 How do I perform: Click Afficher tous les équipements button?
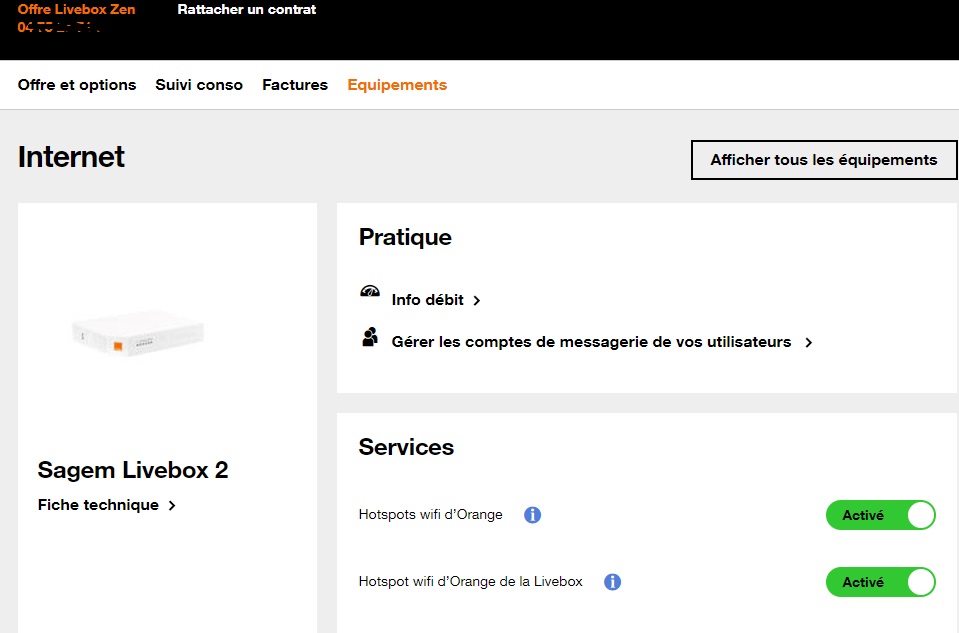pyautogui.click(x=824, y=160)
